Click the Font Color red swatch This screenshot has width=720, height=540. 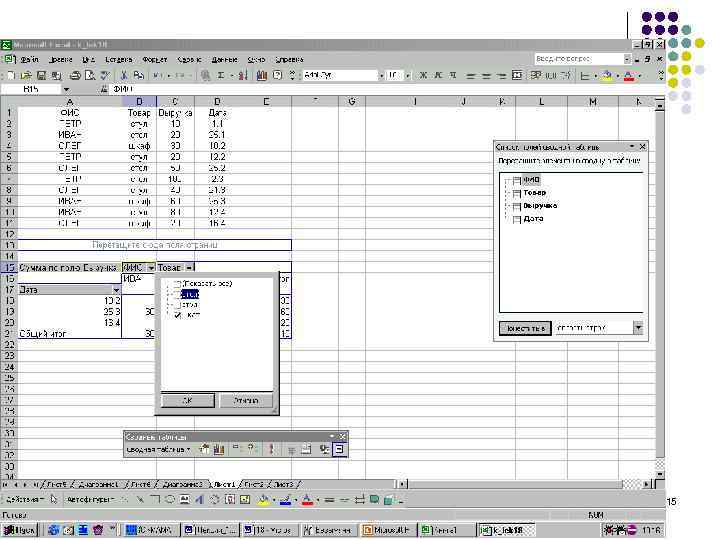(629, 76)
